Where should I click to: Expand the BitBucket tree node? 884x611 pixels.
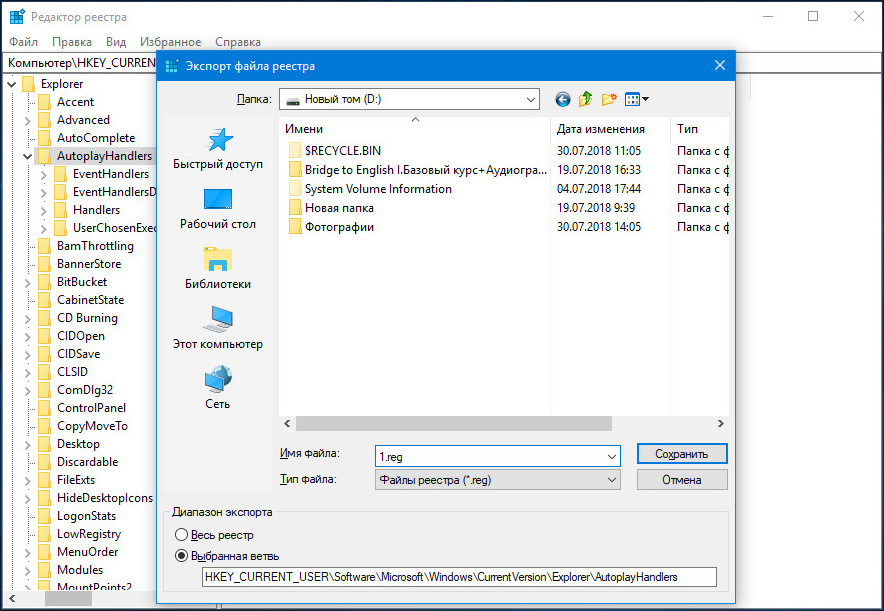(x=28, y=282)
